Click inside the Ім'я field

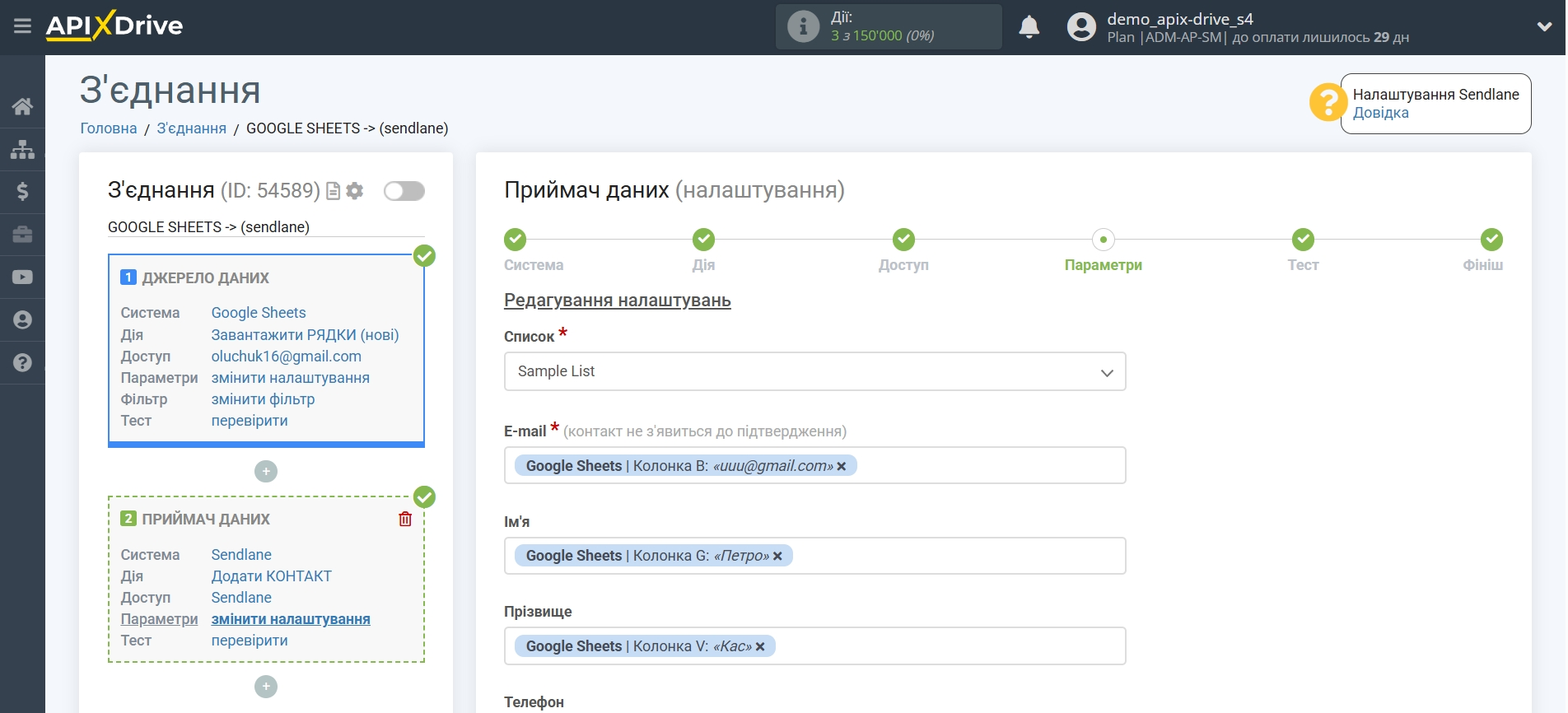pos(814,556)
